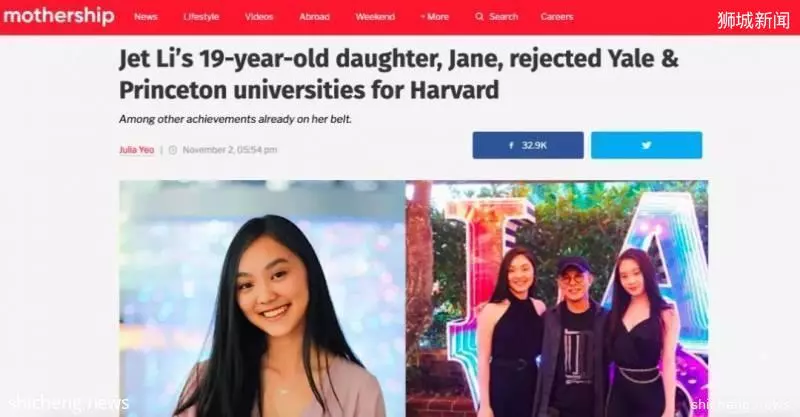Share article on Twitter button
This screenshot has width=800, height=417.
(646, 145)
